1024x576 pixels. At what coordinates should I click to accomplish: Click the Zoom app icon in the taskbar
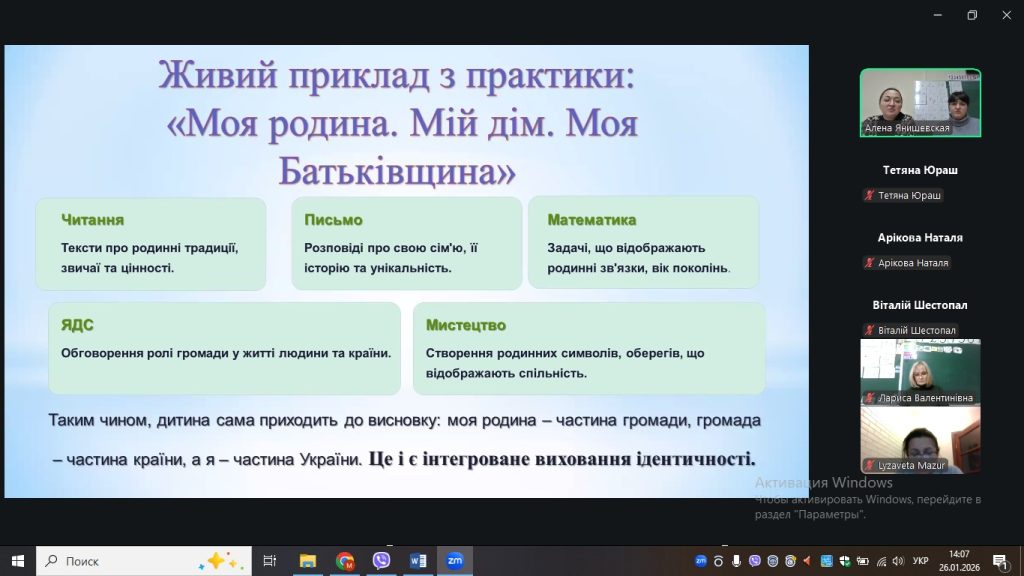point(454,561)
